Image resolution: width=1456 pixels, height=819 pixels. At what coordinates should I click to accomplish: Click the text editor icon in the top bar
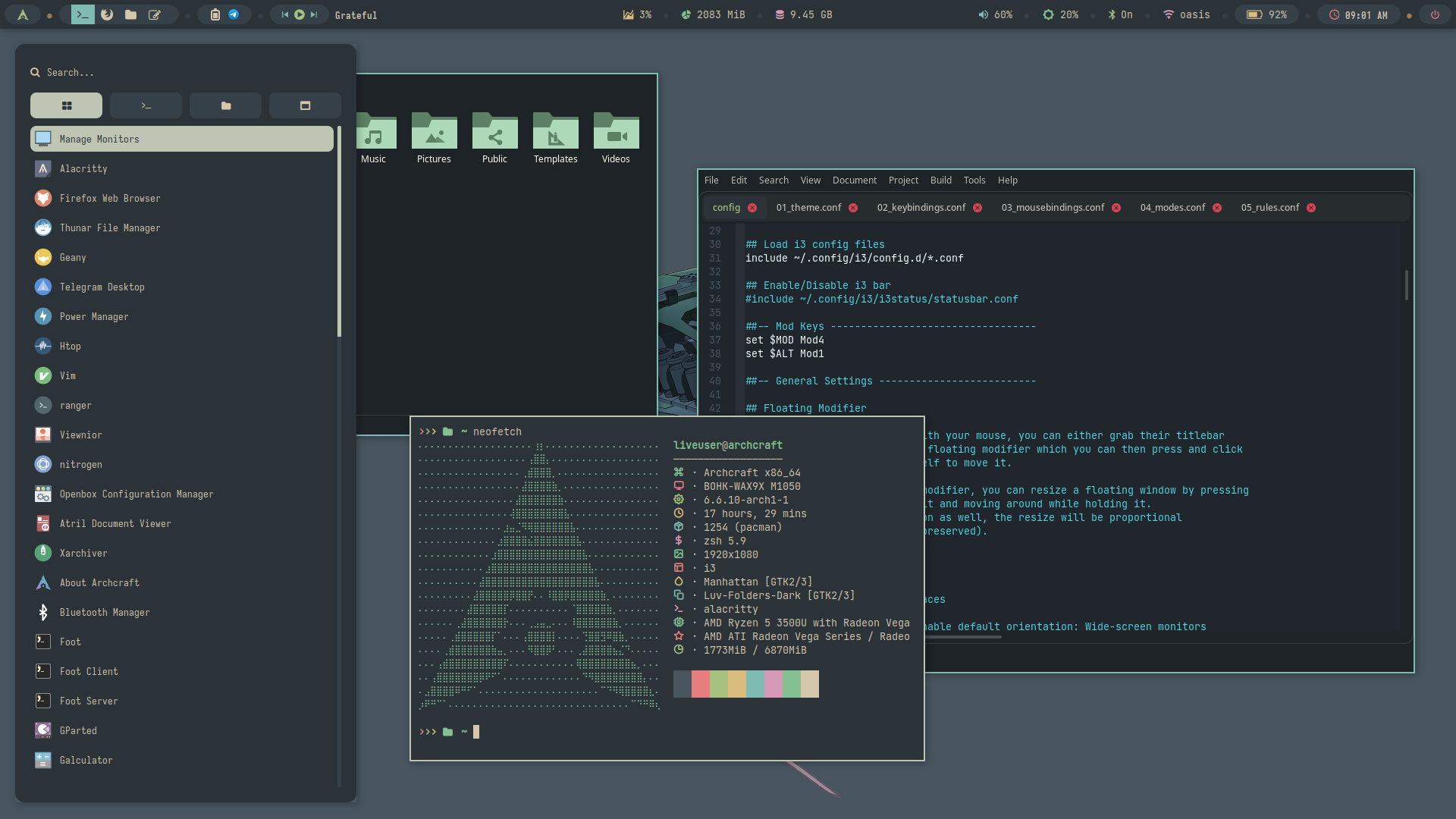[155, 14]
